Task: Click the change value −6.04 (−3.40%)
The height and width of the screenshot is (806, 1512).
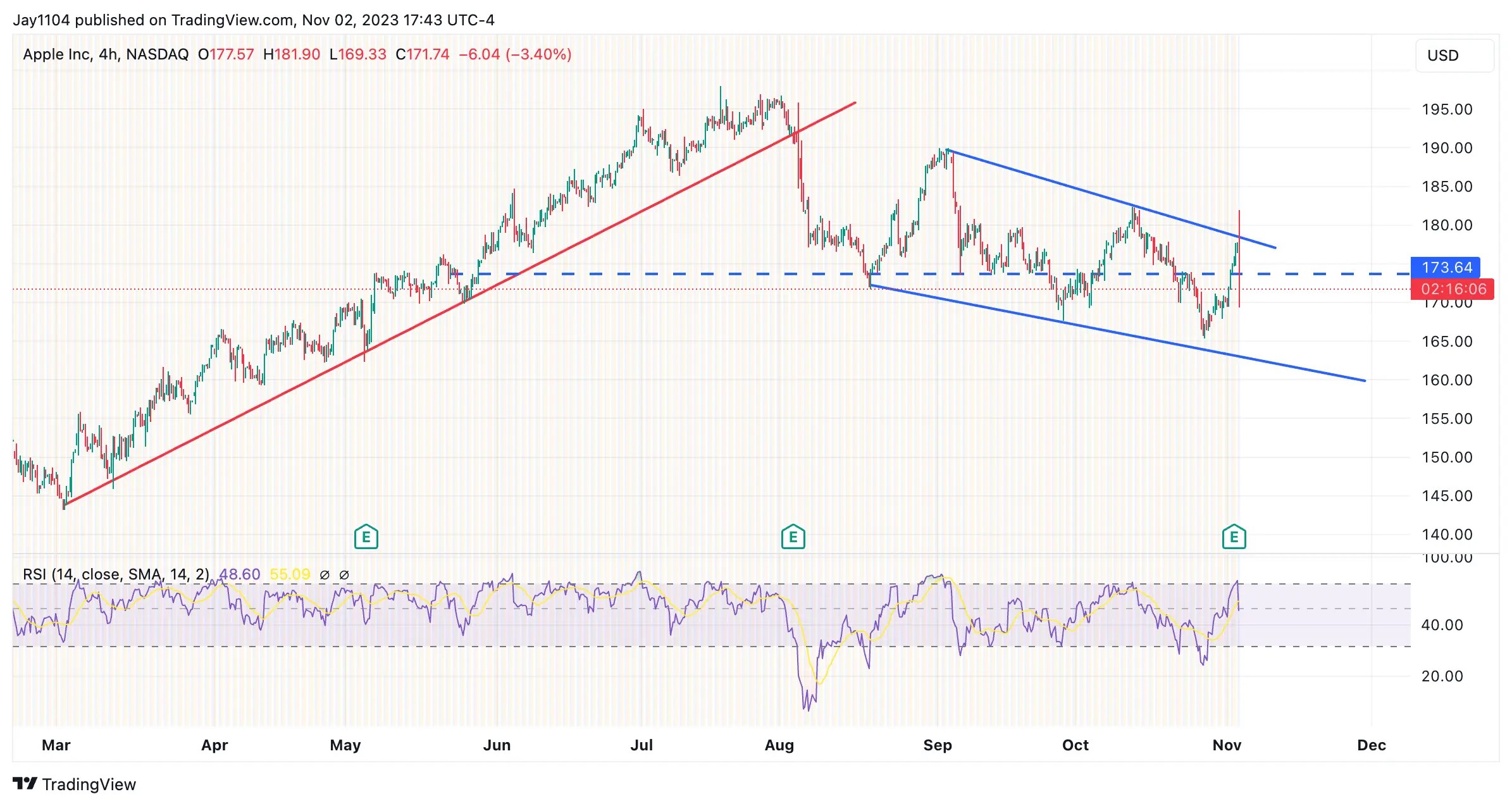Action: pos(515,54)
